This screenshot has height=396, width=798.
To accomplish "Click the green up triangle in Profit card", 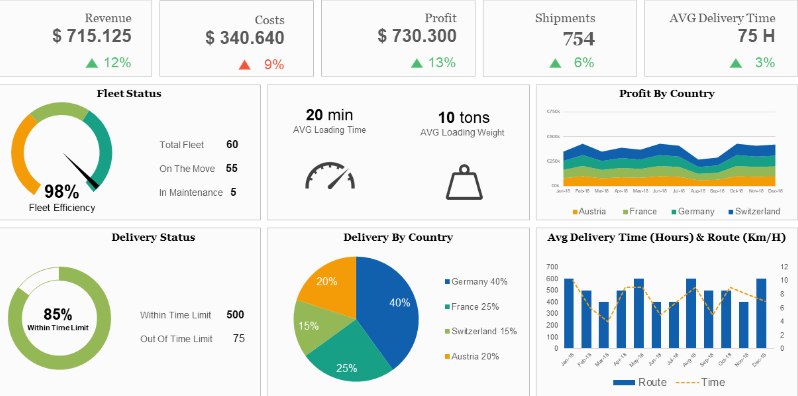I will [417, 63].
